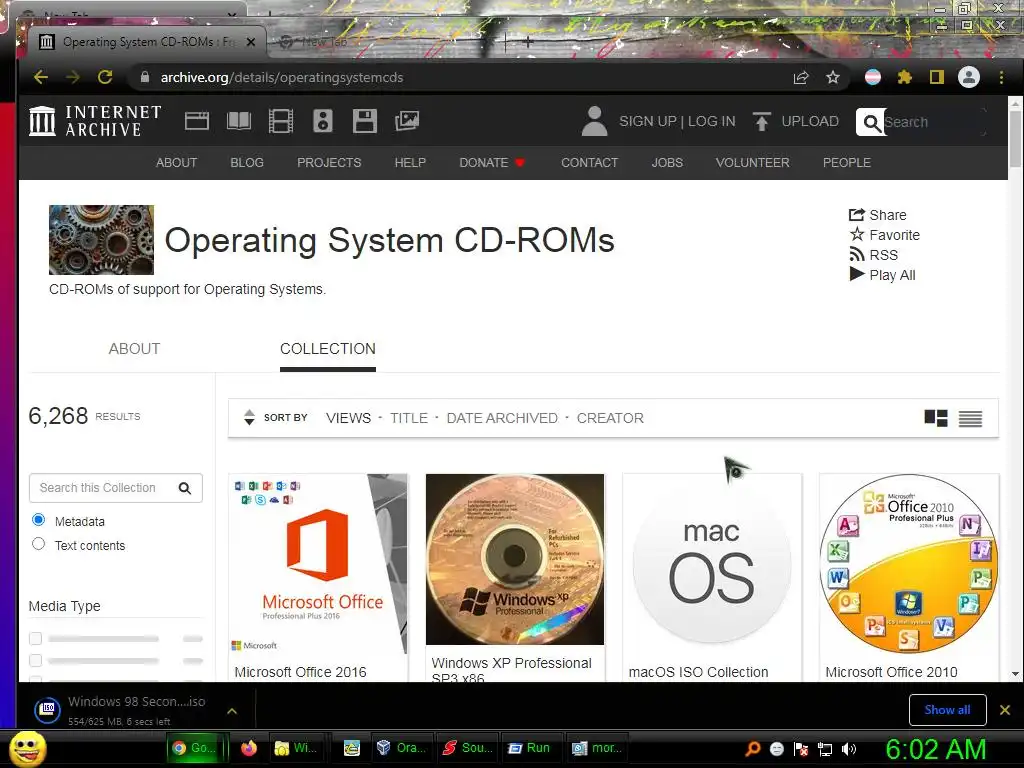Open the Web media type icon
The width and height of the screenshot is (1024, 768).
pyautogui.click(x=197, y=121)
